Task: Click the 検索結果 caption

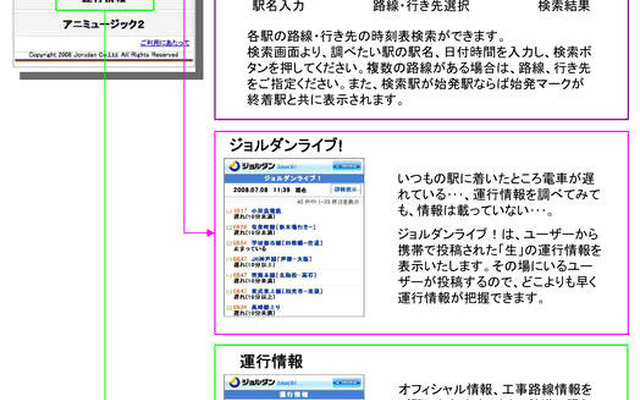Action: coord(564,6)
